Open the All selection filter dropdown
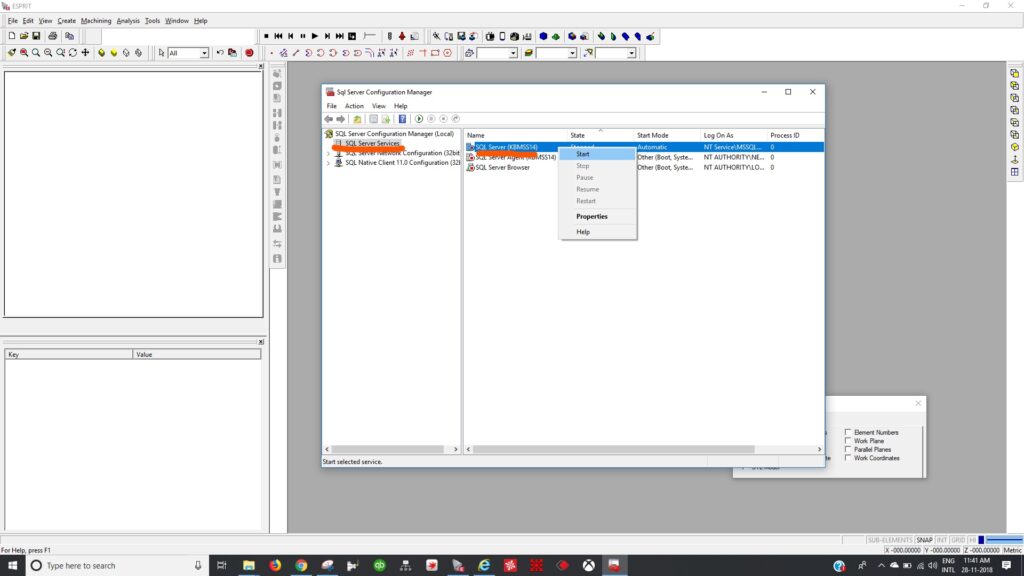 pos(204,53)
